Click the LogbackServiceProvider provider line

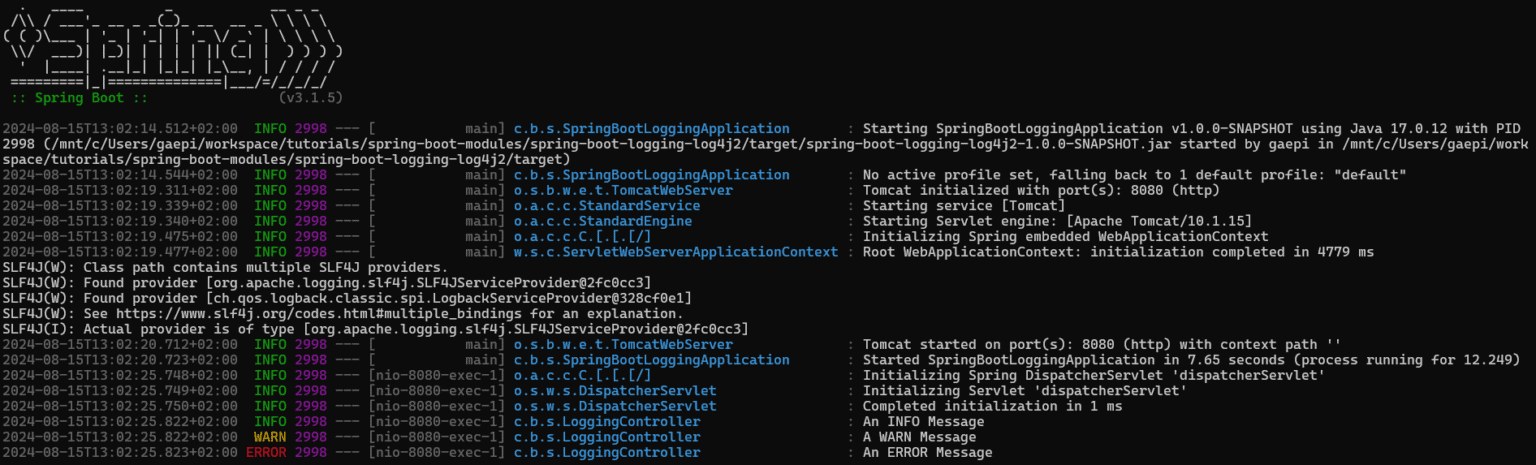point(346,298)
